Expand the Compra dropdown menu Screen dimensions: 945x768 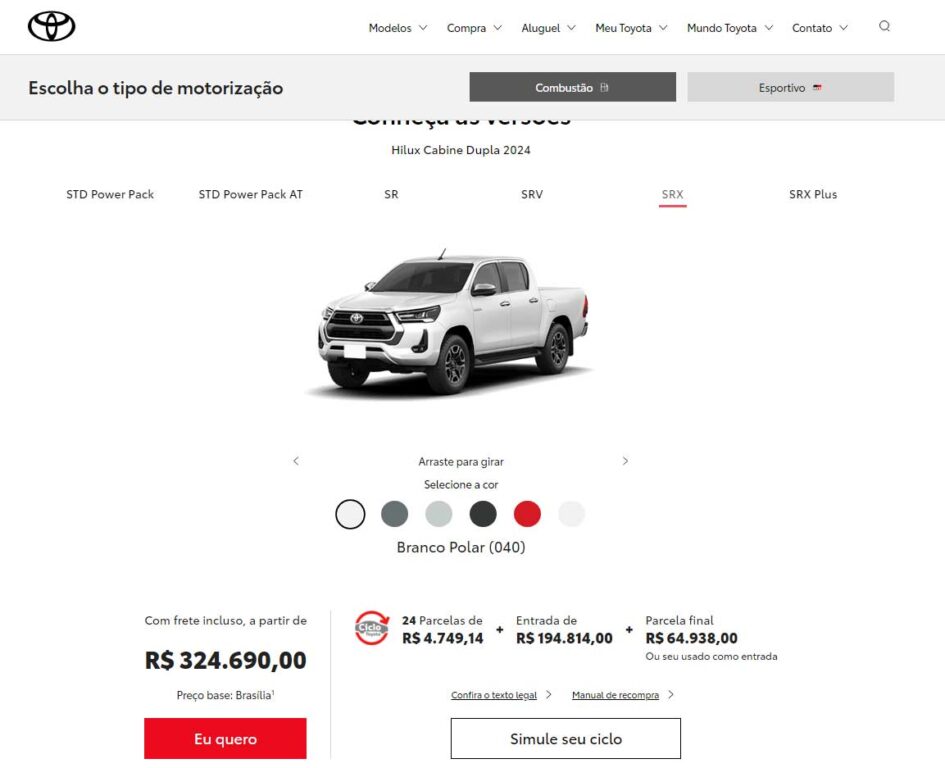(x=474, y=28)
